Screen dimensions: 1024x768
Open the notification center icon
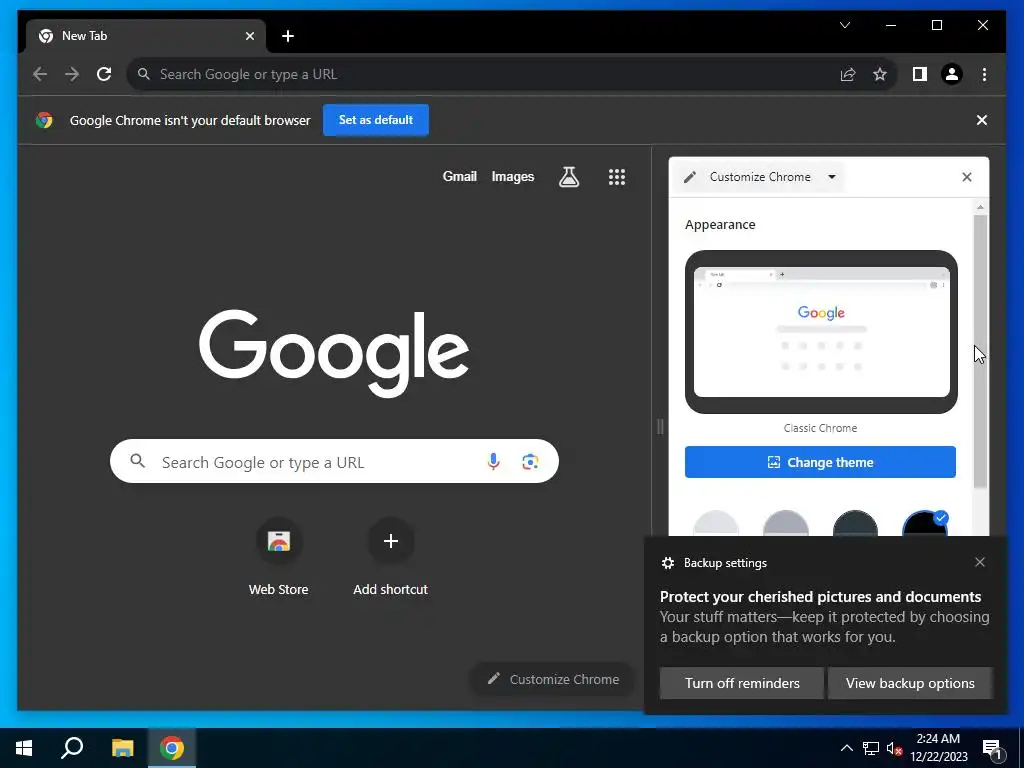click(x=993, y=748)
